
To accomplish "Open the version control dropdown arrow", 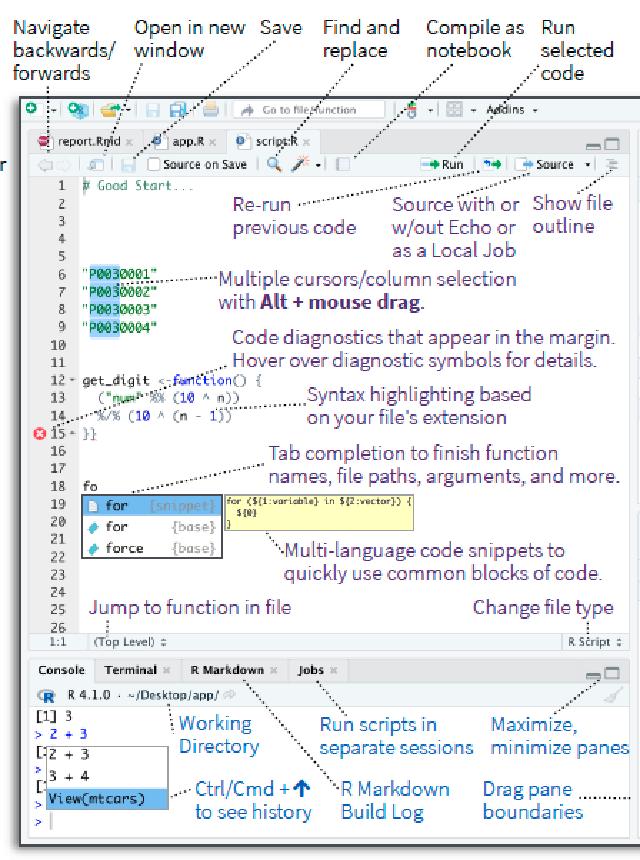I will (431, 110).
